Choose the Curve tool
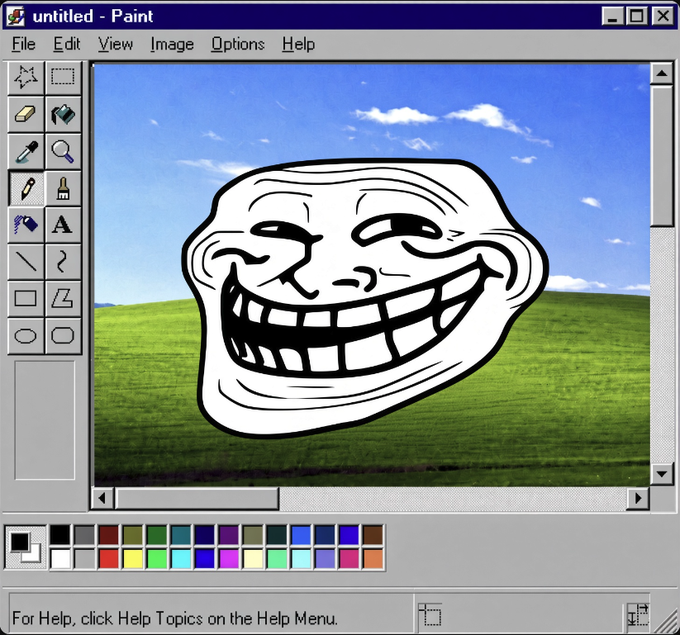This screenshot has width=680, height=635. pyautogui.click(x=63, y=262)
